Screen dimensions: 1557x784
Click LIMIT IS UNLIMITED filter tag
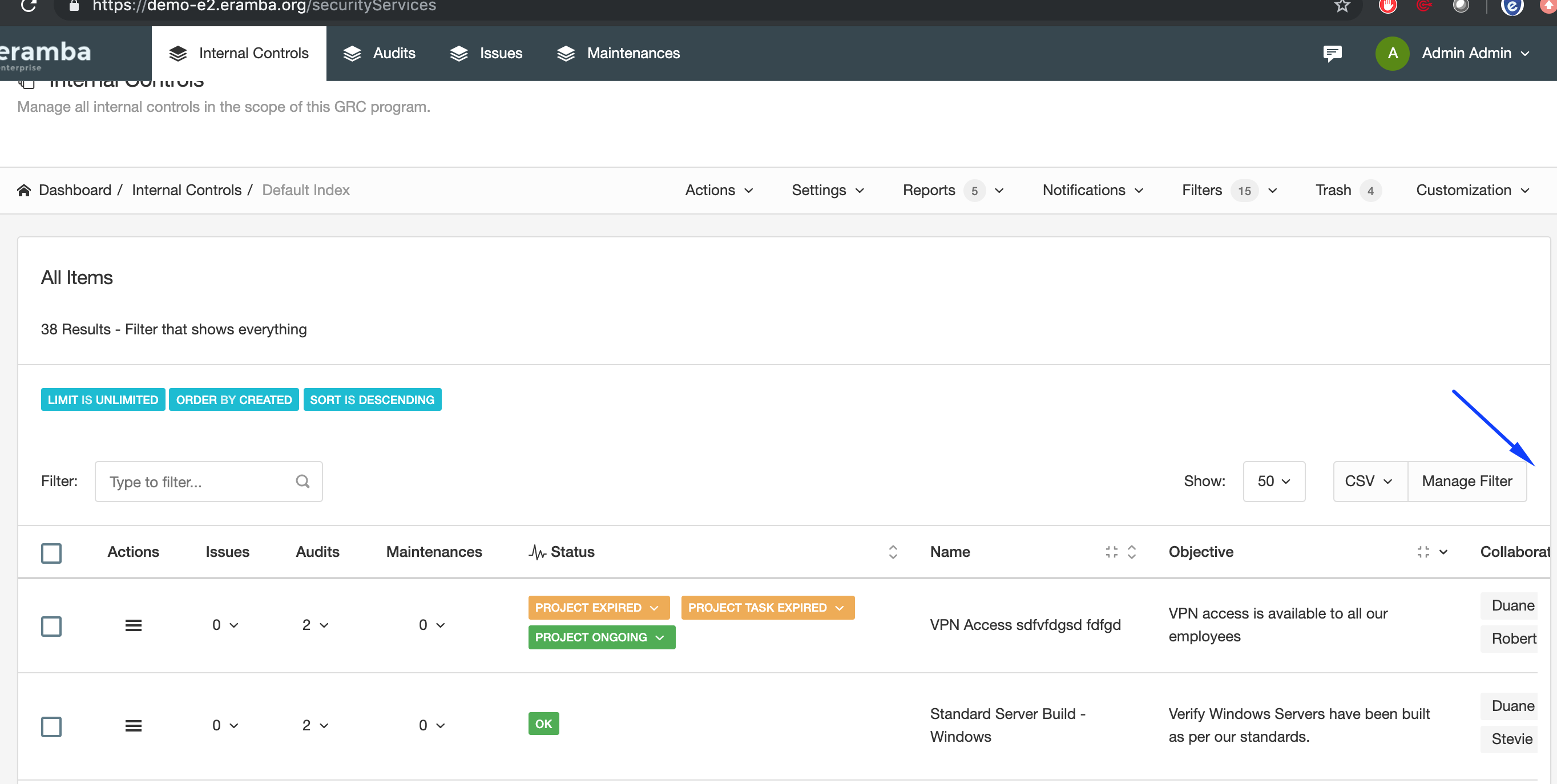click(x=103, y=399)
